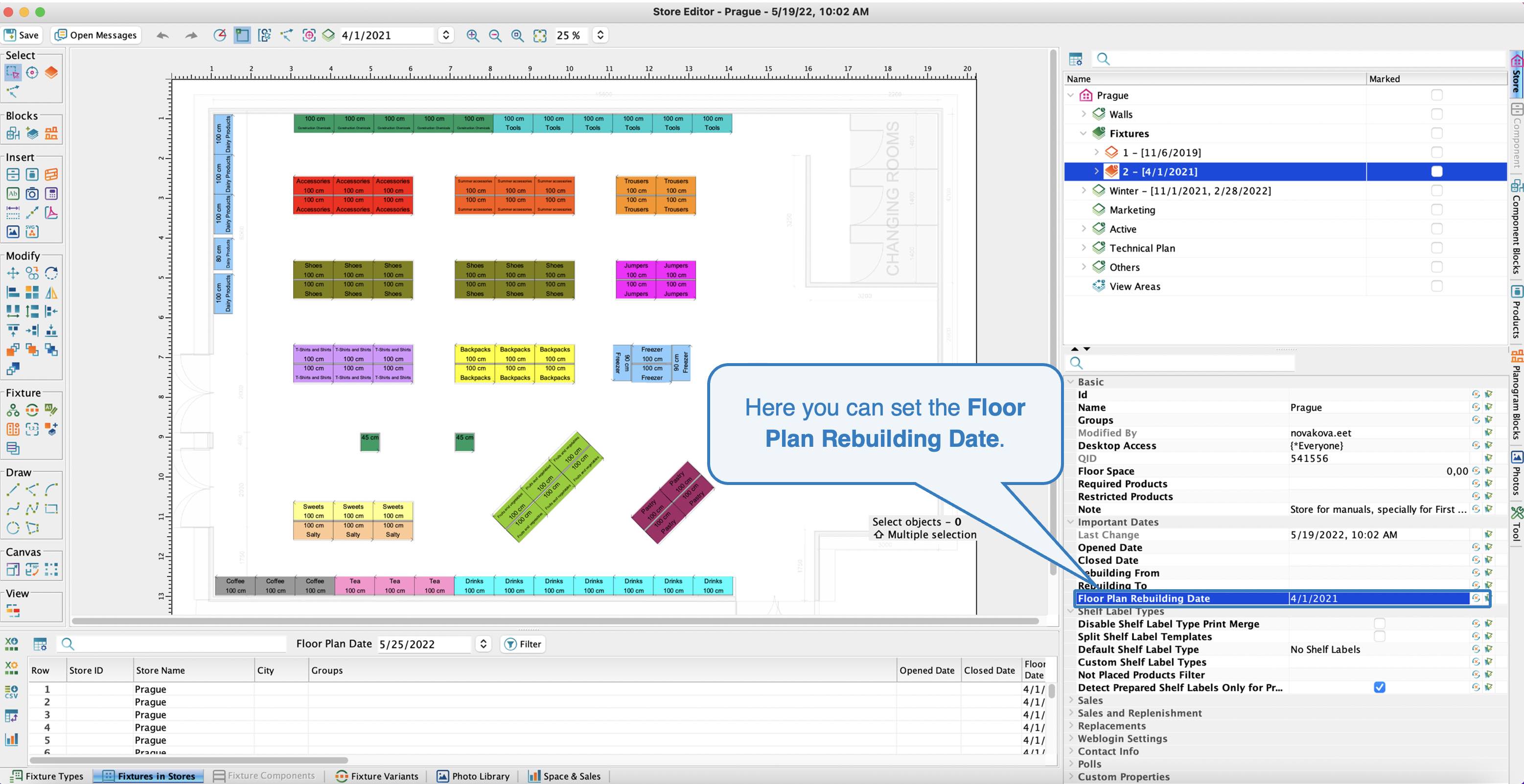The image size is (1524, 784).
Task: Open the 25 % zoom level stepper
Action: coord(600,36)
